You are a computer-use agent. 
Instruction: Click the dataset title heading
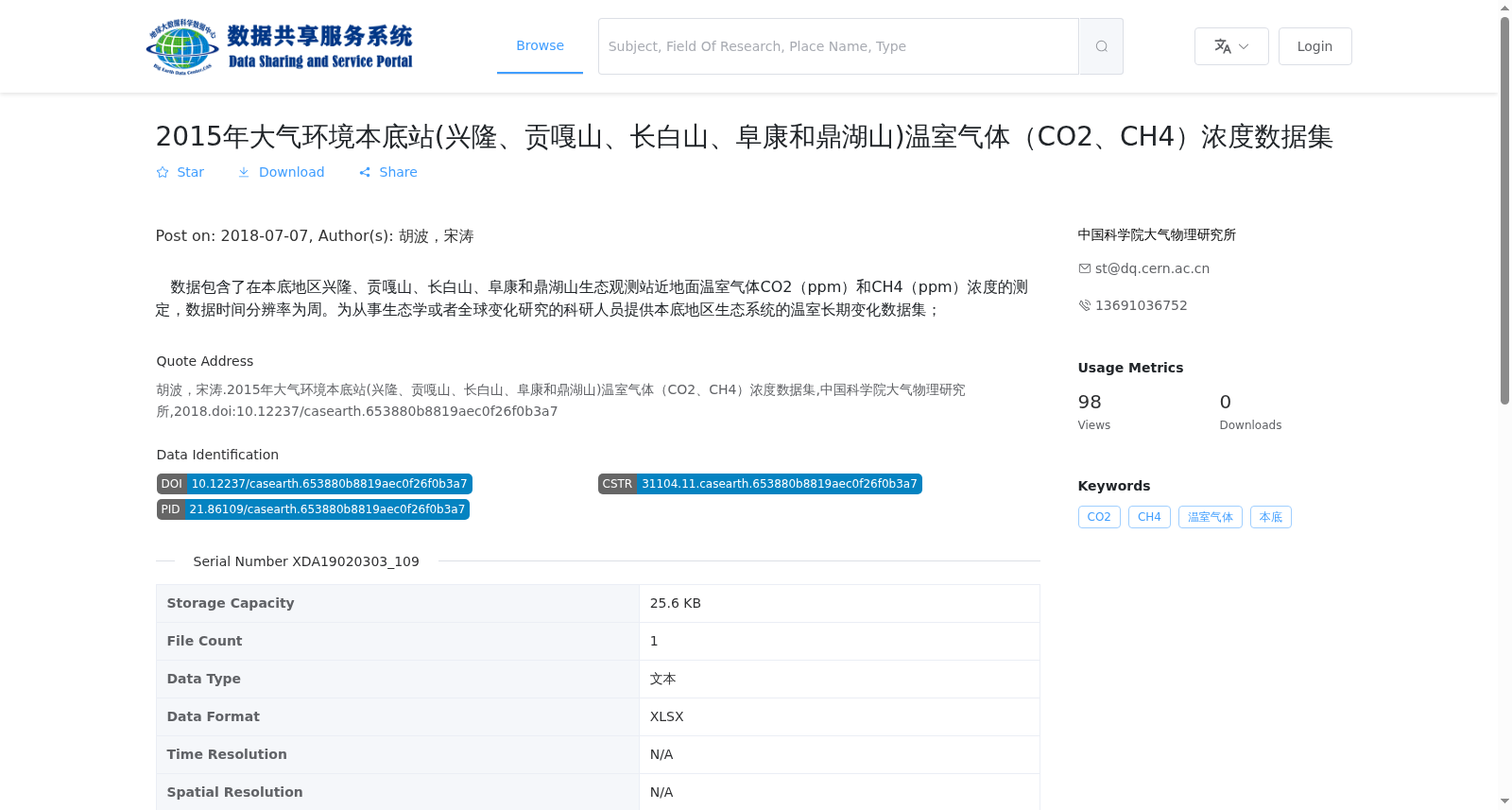click(744, 137)
